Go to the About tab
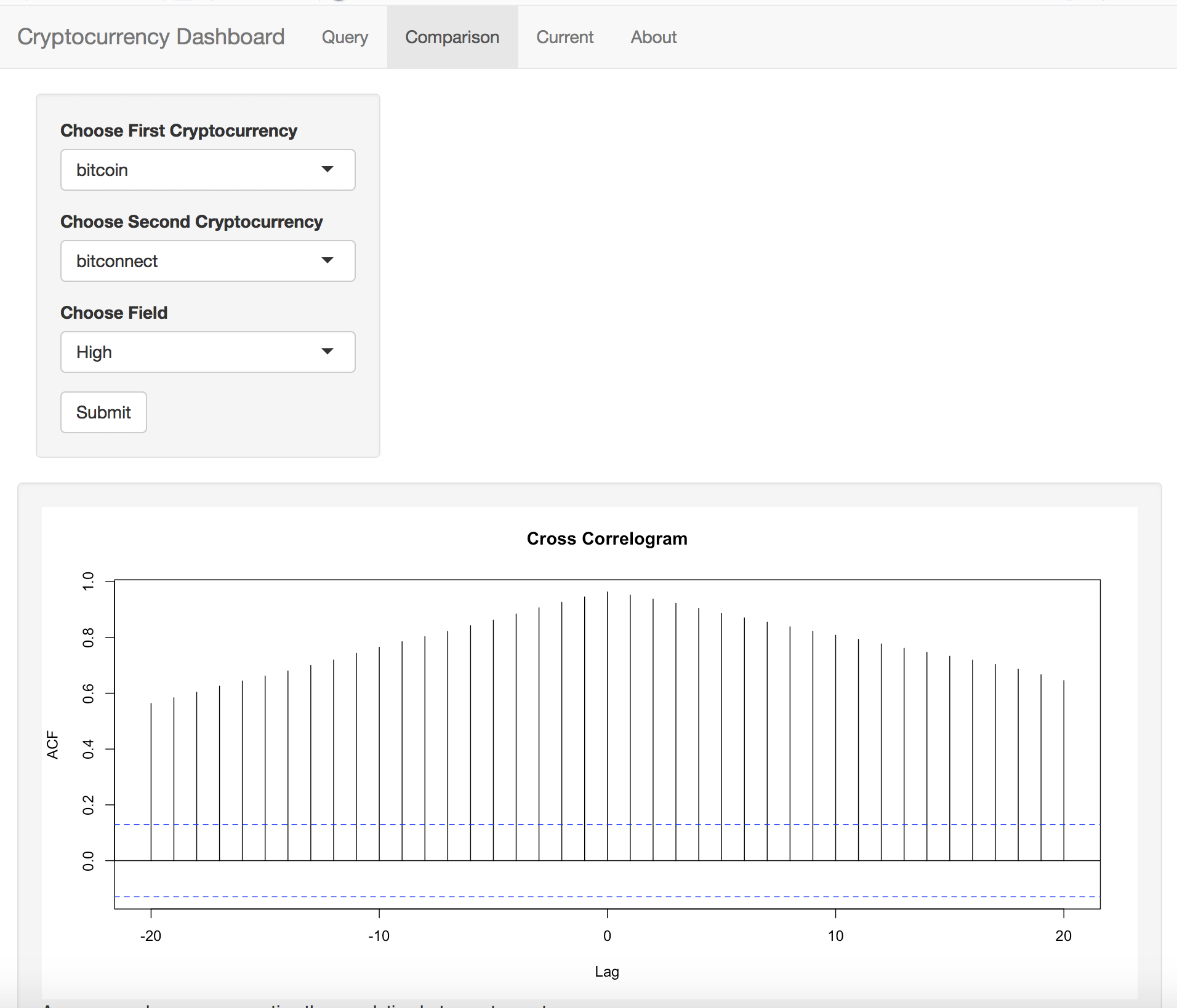The width and height of the screenshot is (1177, 1008). pos(654,38)
